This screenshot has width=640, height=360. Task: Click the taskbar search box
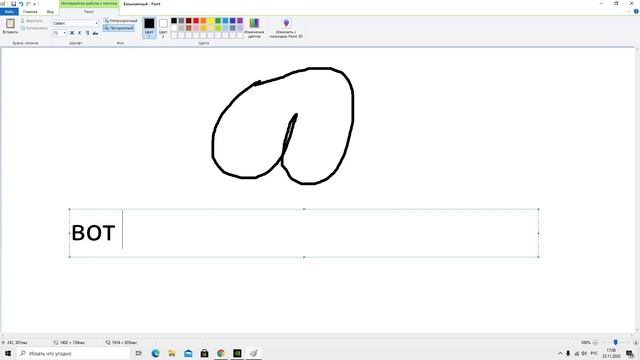click(x=73, y=353)
